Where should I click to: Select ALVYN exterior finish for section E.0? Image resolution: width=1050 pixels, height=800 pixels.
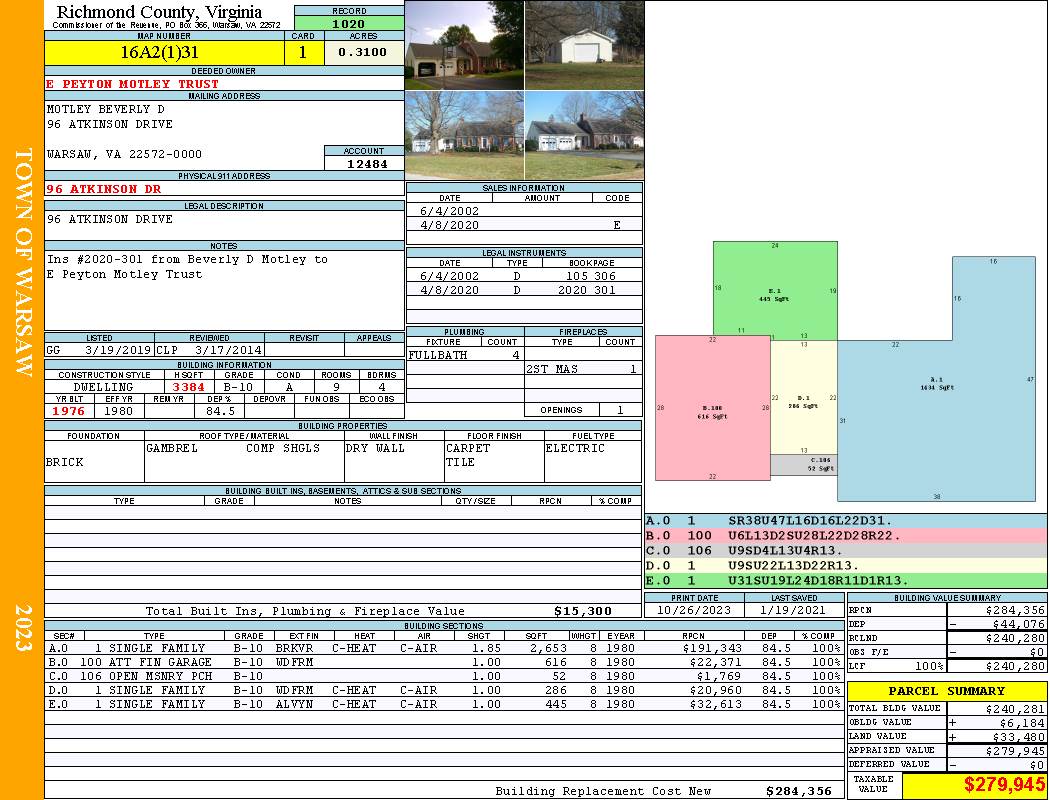293,704
